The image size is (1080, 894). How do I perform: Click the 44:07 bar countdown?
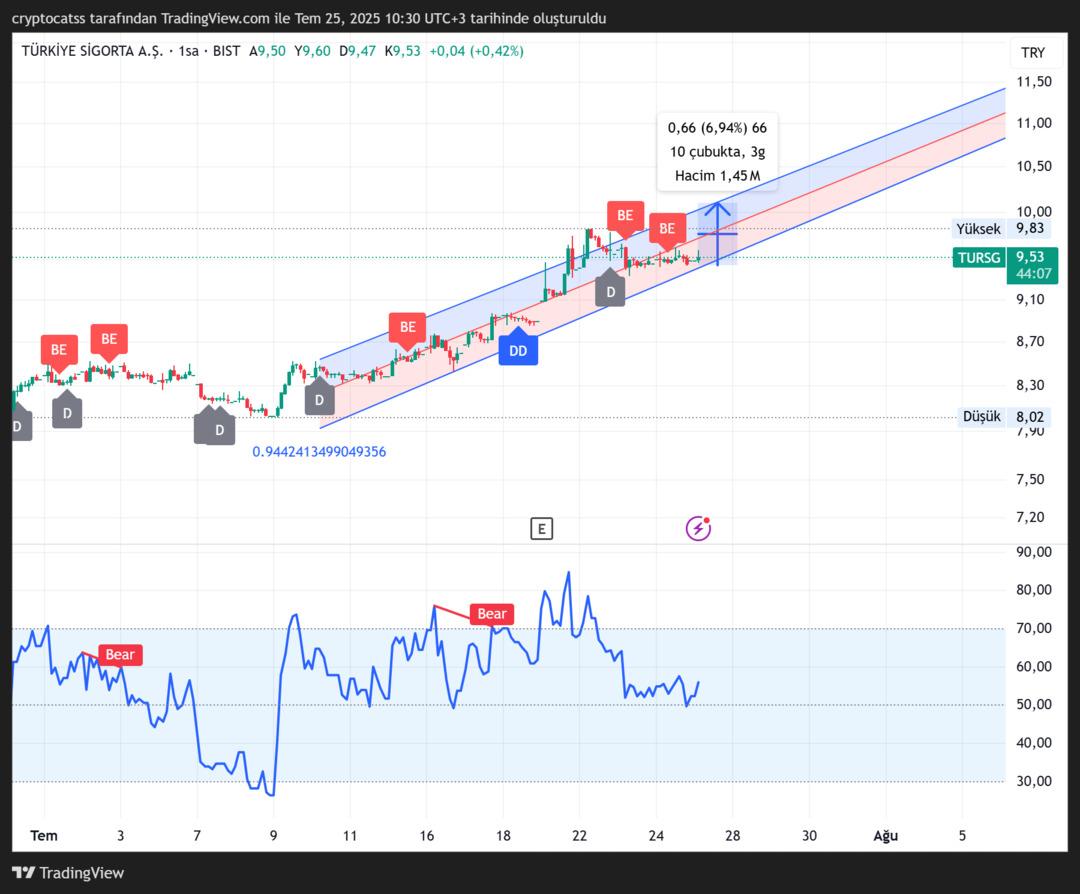coord(1033,273)
